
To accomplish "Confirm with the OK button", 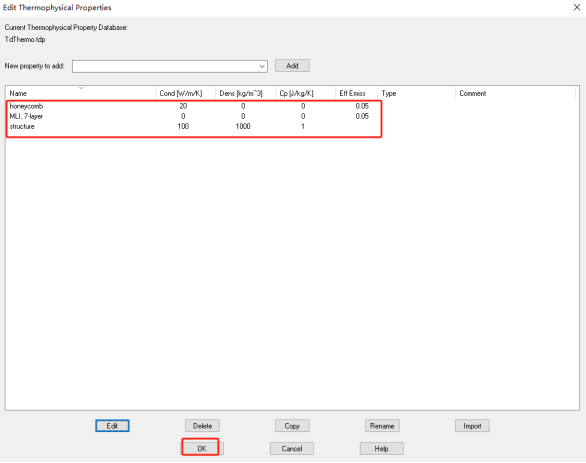I will [202, 448].
